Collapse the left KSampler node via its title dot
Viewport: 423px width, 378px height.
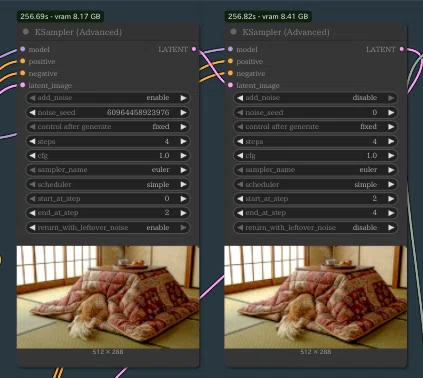(x=26, y=32)
